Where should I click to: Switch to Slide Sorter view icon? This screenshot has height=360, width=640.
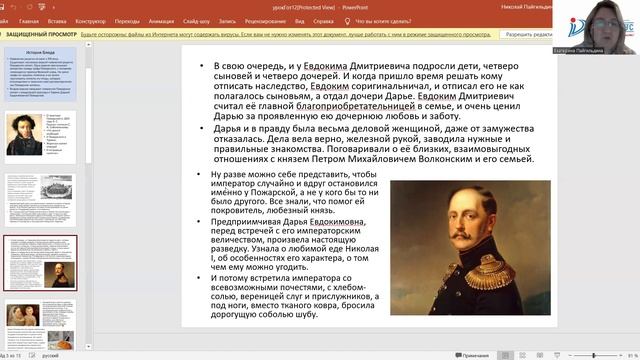[x=522, y=356]
